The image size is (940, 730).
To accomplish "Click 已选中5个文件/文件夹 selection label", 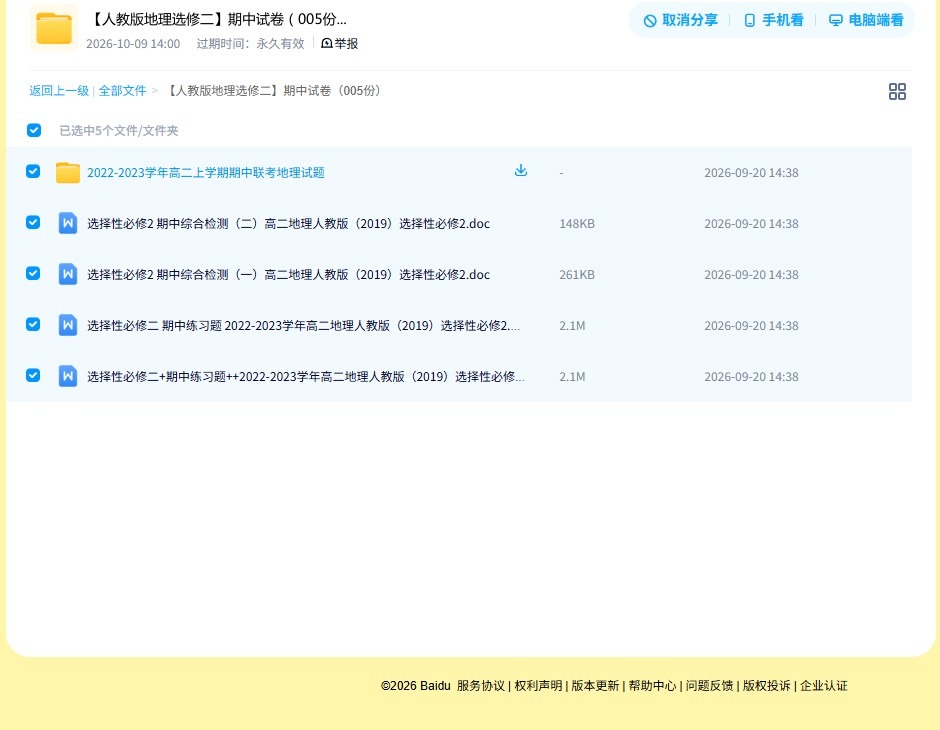I will click(119, 131).
